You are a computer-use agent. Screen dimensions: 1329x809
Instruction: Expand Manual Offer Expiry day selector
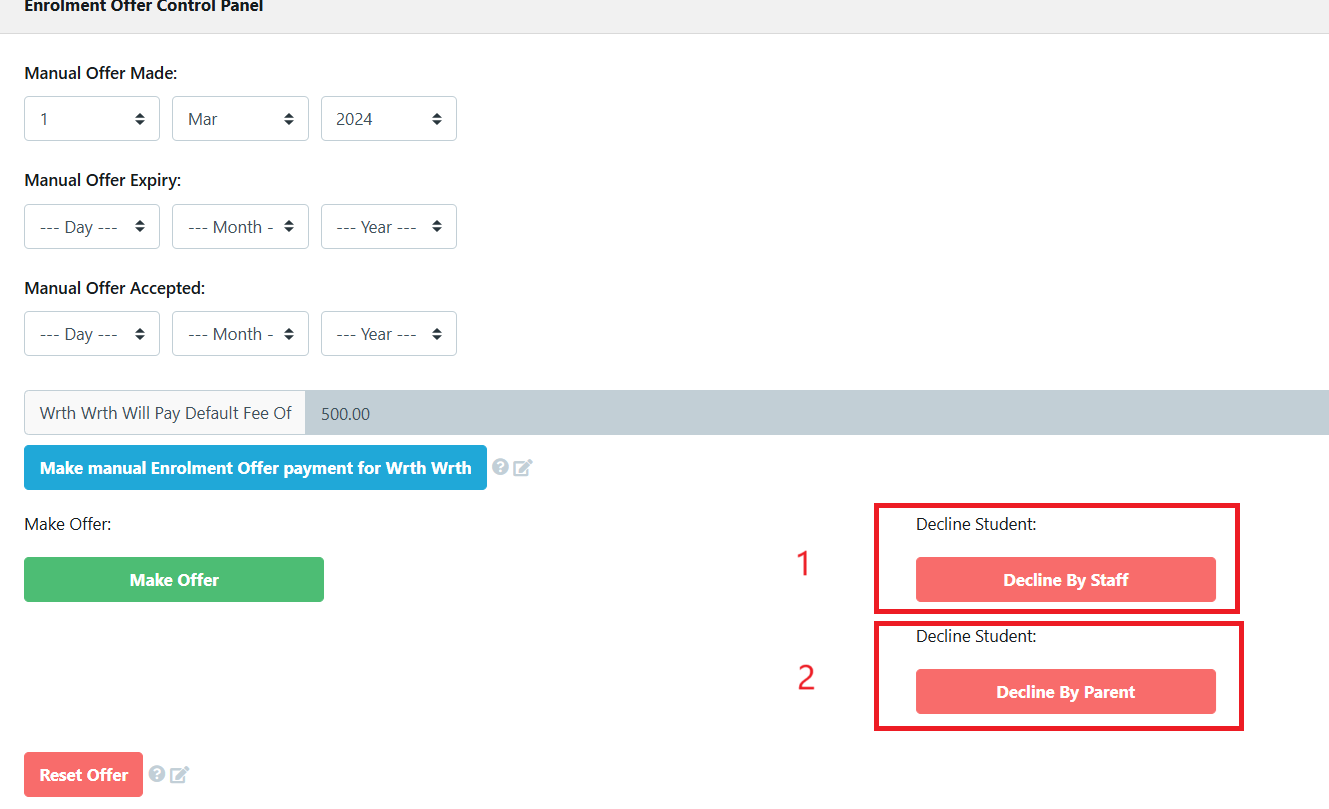[92, 227]
